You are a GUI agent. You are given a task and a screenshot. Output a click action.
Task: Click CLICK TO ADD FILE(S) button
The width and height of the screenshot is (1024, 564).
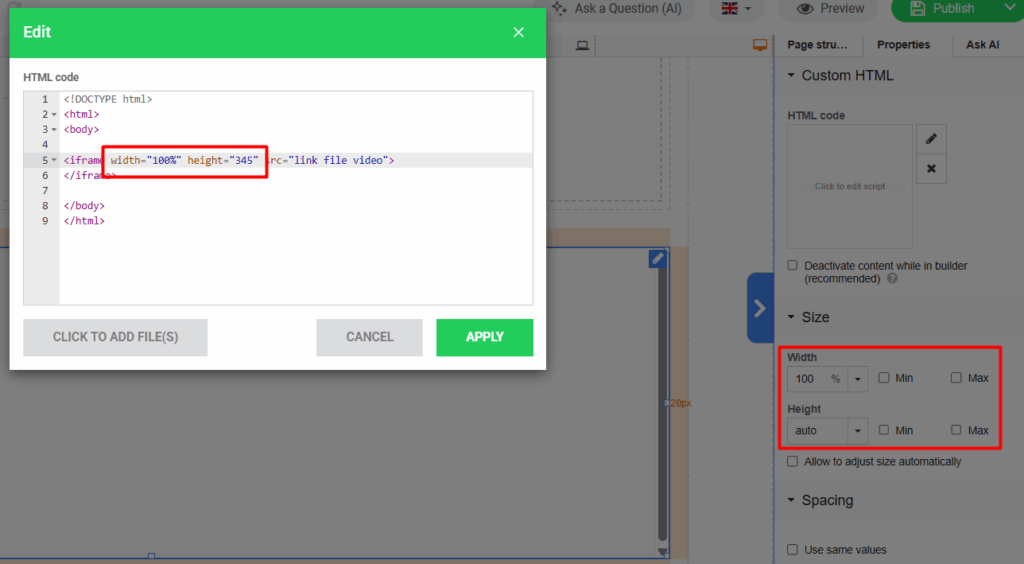click(x=115, y=337)
